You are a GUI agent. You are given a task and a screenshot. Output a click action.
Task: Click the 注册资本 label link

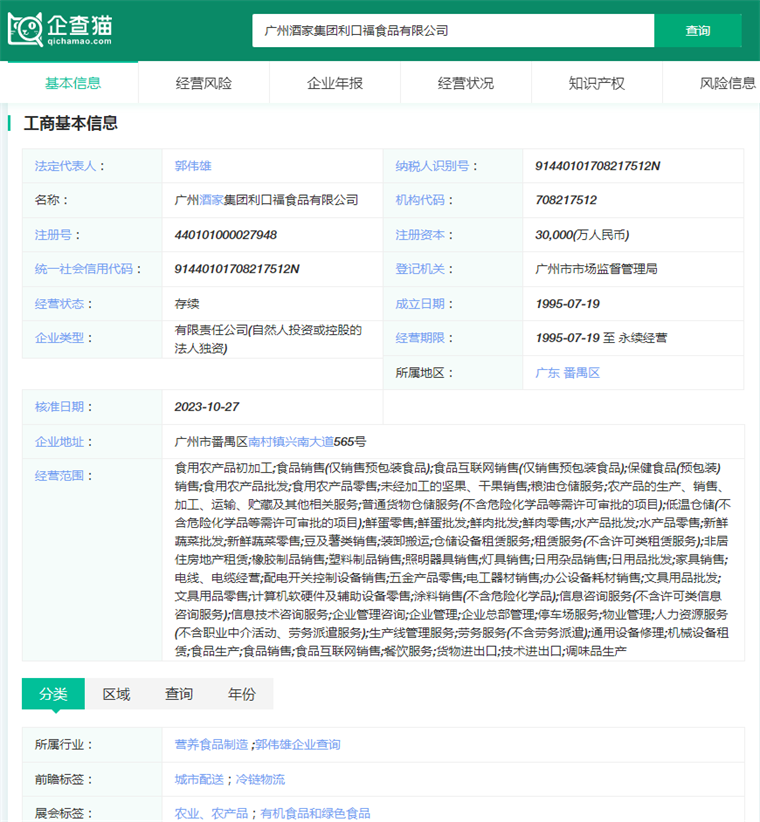[420, 235]
